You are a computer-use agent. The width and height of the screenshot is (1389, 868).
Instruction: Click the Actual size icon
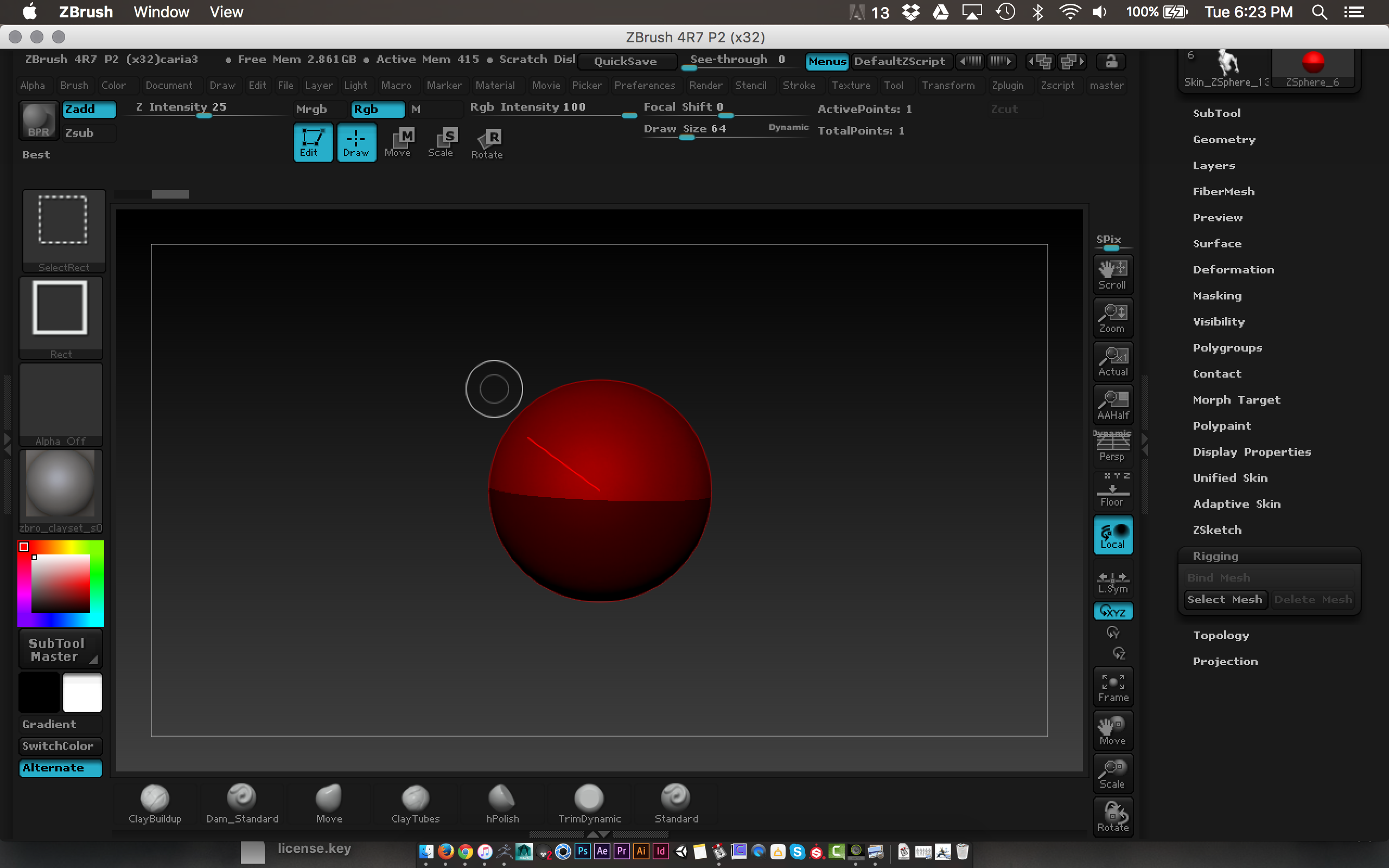pyautogui.click(x=1112, y=362)
